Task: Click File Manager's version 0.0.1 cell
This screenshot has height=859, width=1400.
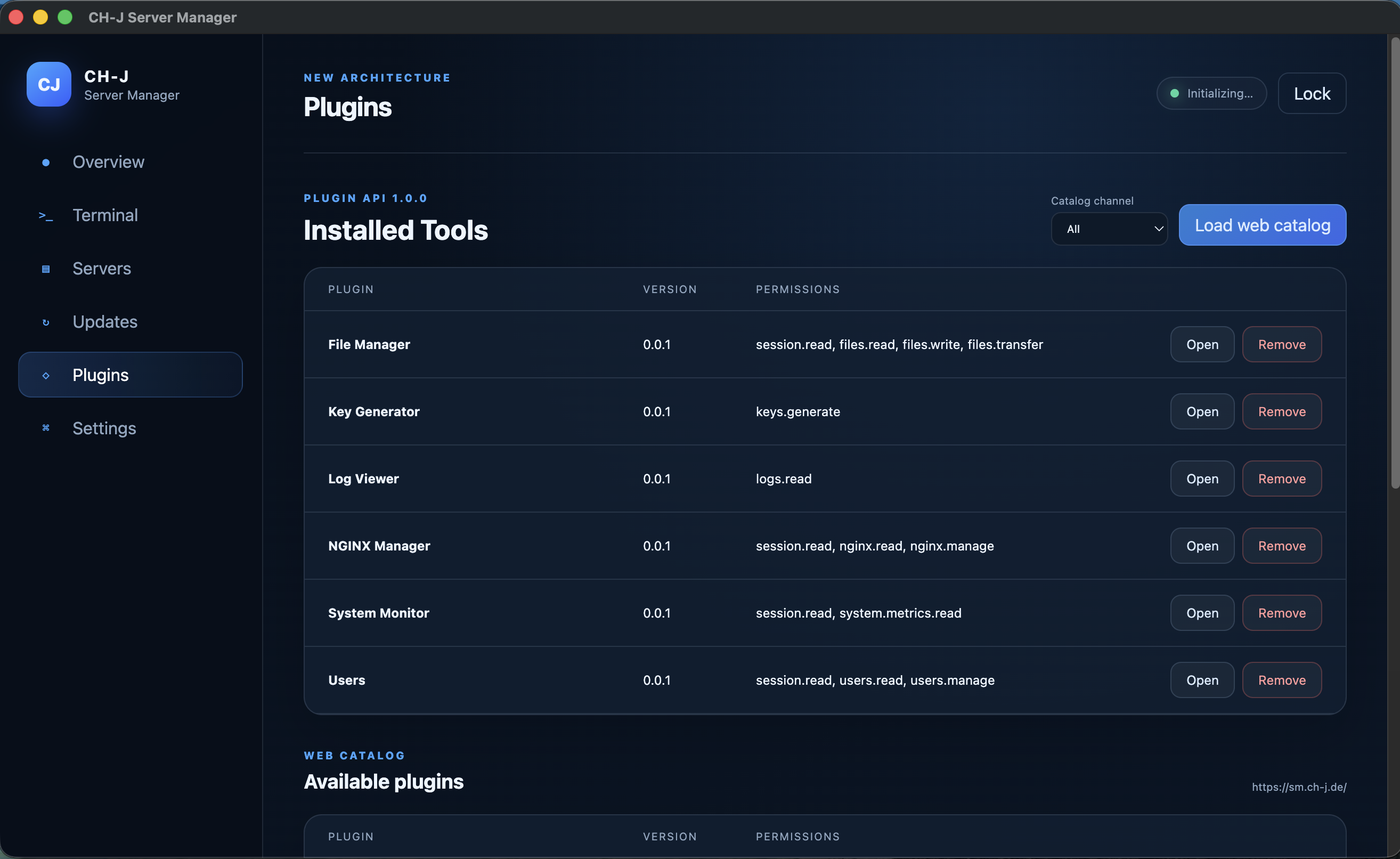Action: click(657, 345)
